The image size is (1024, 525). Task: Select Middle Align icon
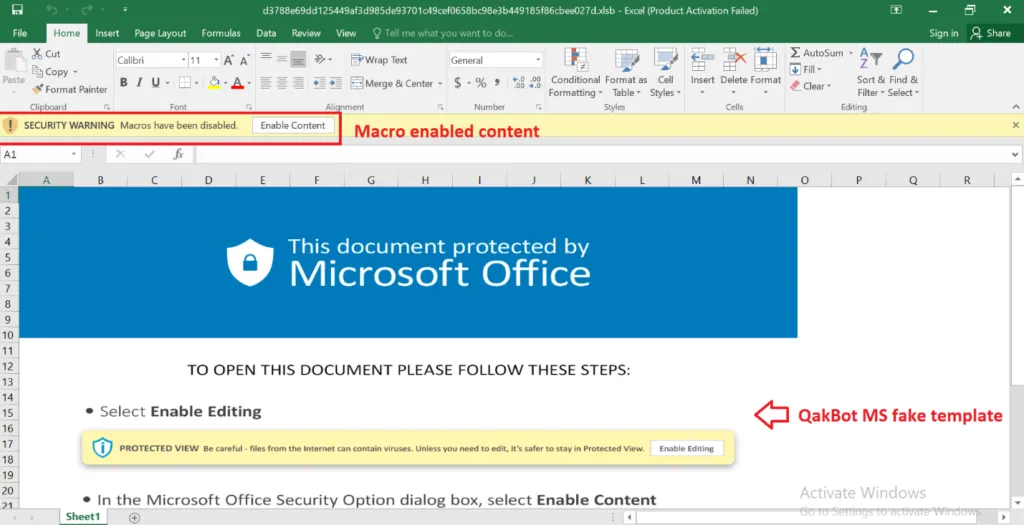(x=282, y=59)
